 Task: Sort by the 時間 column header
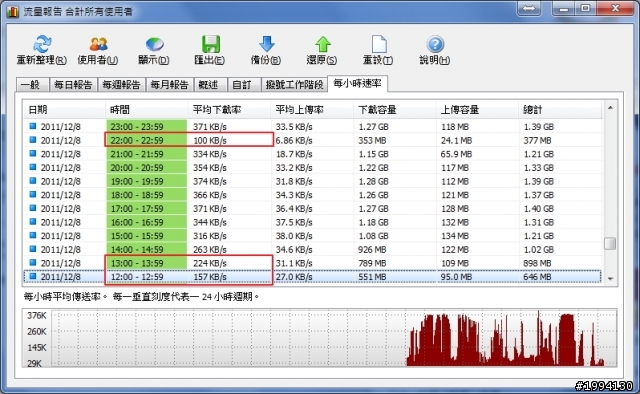[x=147, y=109]
